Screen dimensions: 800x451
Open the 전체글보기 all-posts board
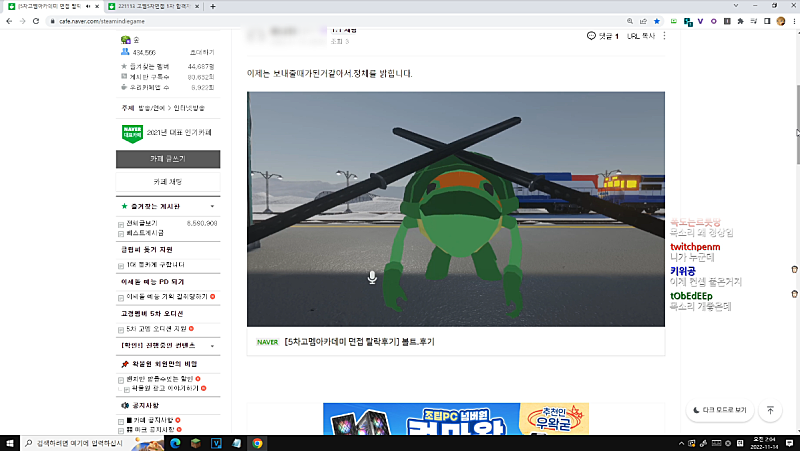(x=142, y=223)
